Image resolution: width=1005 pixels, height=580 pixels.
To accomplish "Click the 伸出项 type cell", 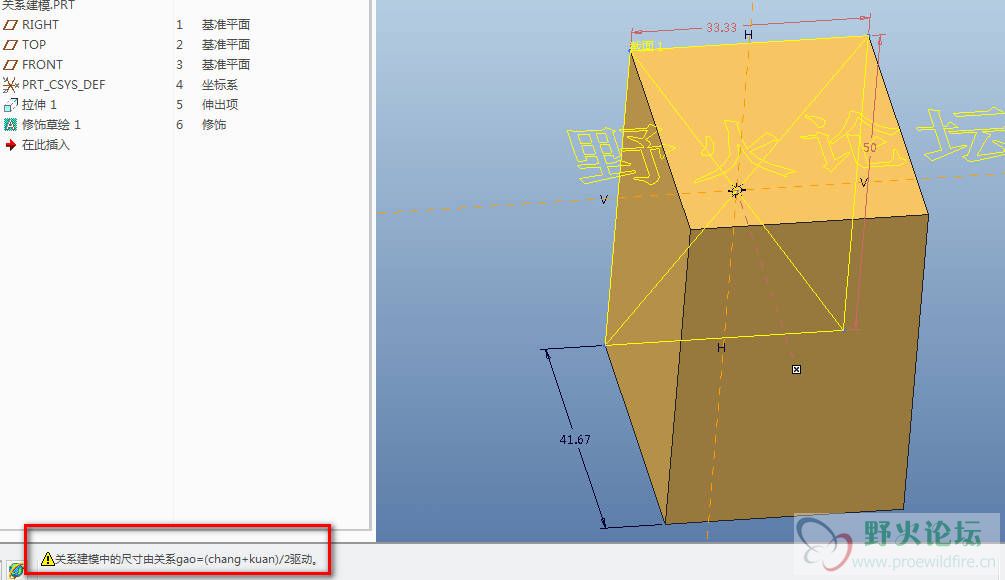I will [220, 104].
